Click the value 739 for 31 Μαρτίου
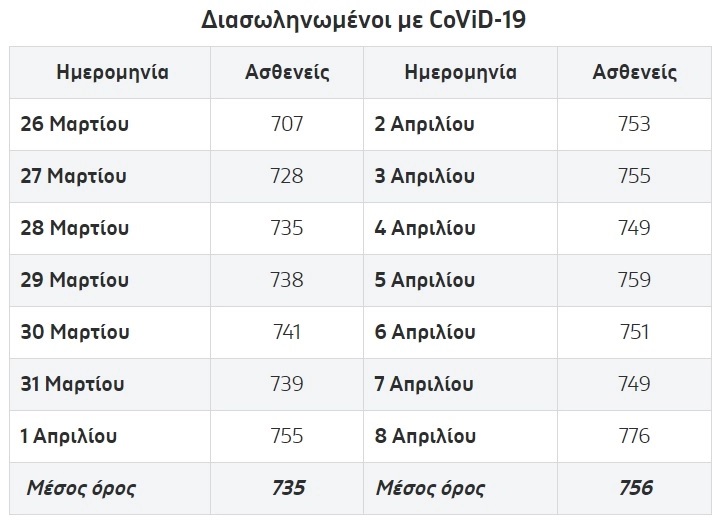 pyautogui.click(x=287, y=384)
